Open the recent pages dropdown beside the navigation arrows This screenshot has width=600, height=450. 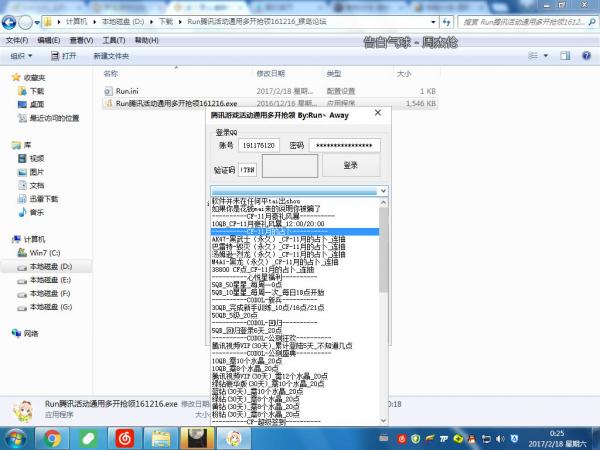tap(37, 23)
